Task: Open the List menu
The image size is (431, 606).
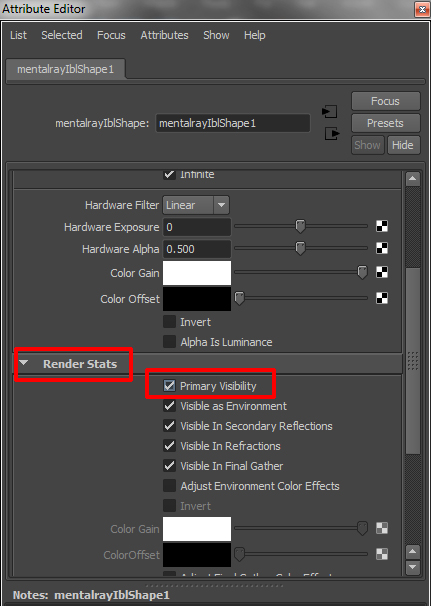Action: [18, 35]
